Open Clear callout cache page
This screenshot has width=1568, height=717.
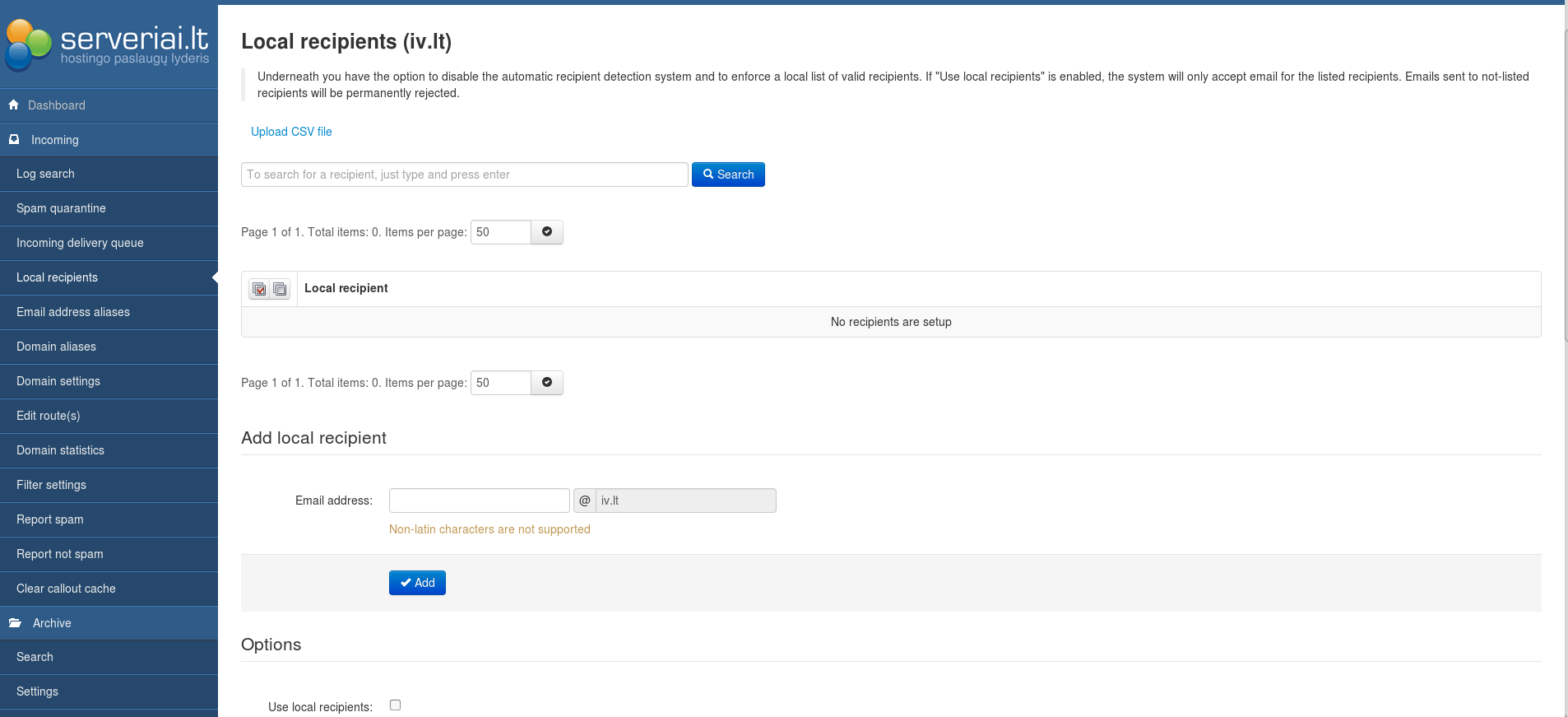66,589
